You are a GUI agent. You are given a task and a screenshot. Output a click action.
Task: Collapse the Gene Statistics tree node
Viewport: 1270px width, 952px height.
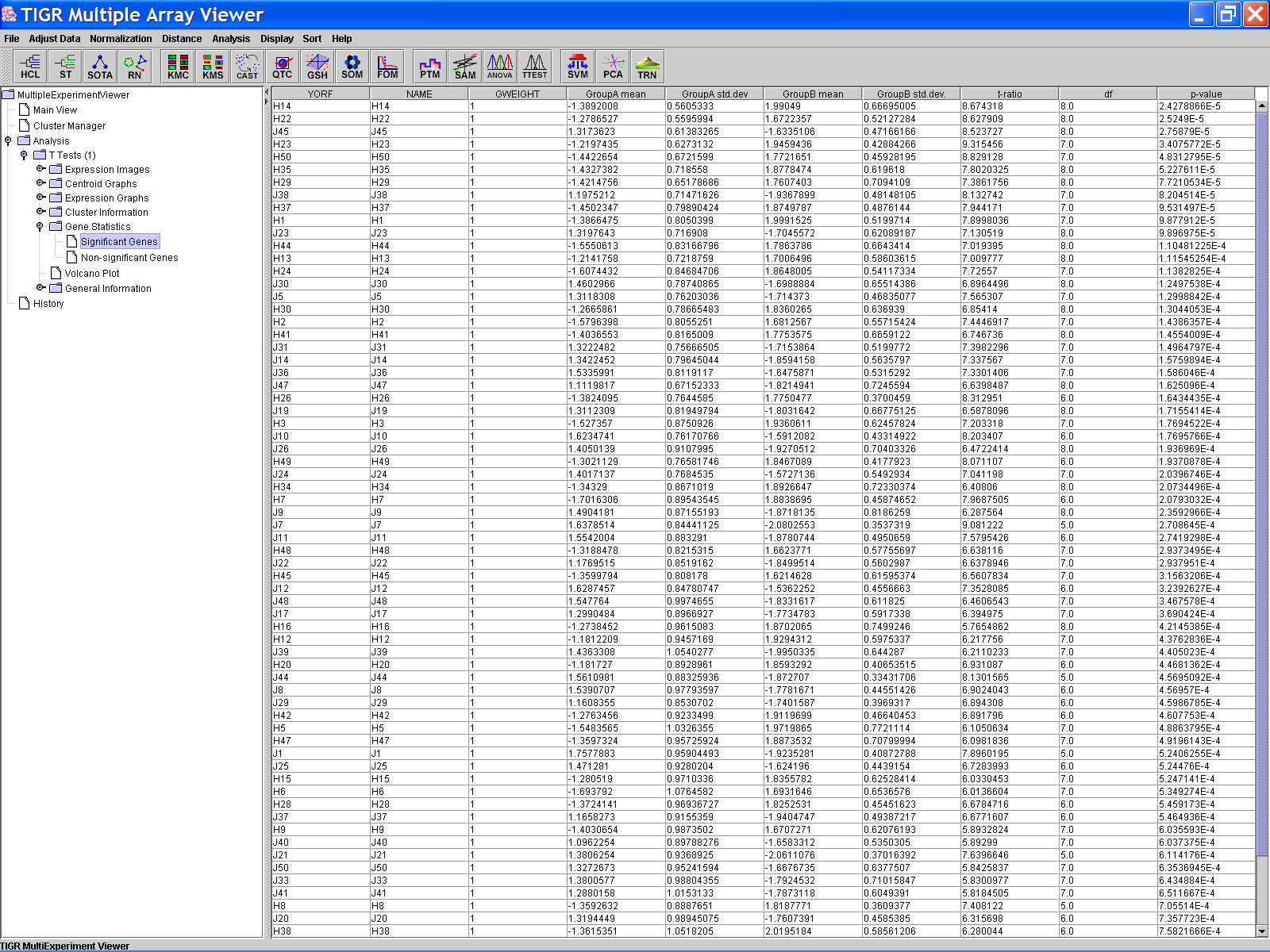pos(40,227)
